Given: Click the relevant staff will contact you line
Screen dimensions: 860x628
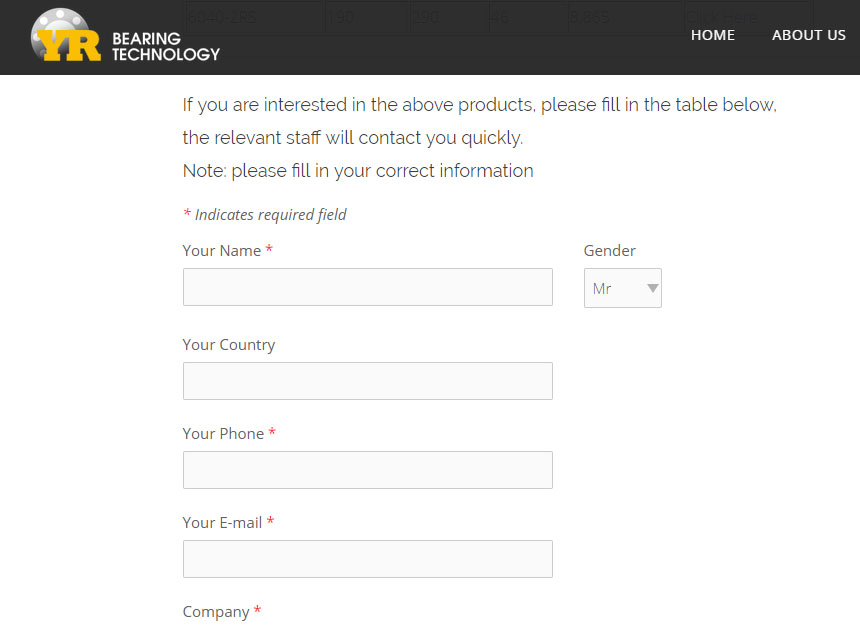Looking at the screenshot, I should (x=353, y=138).
